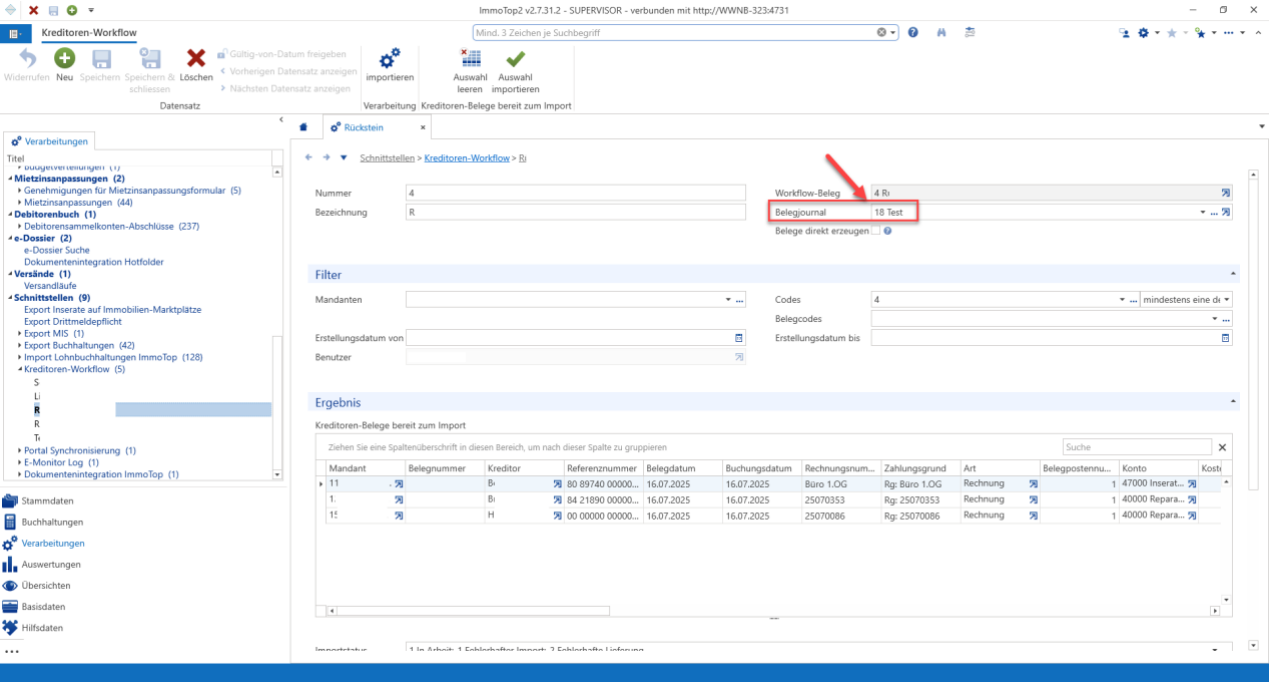The width and height of the screenshot is (1269, 682).
Task: Select Versandläufe in the tree
Action: click(51, 286)
